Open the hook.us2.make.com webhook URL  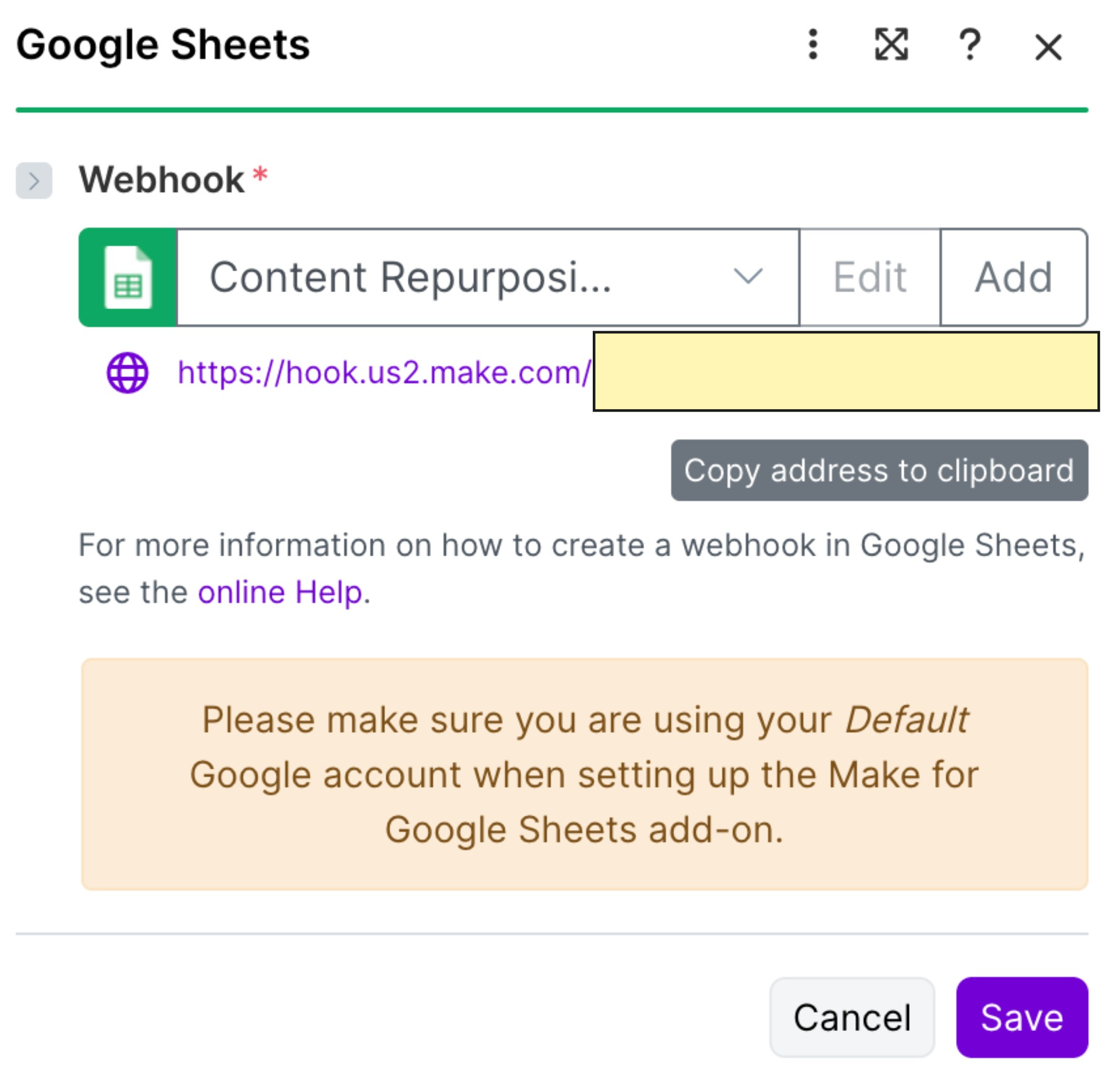384,373
